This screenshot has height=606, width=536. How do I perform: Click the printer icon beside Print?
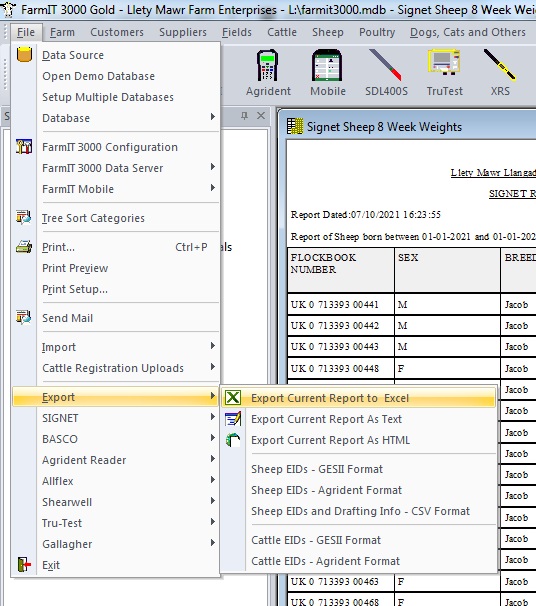(24, 247)
